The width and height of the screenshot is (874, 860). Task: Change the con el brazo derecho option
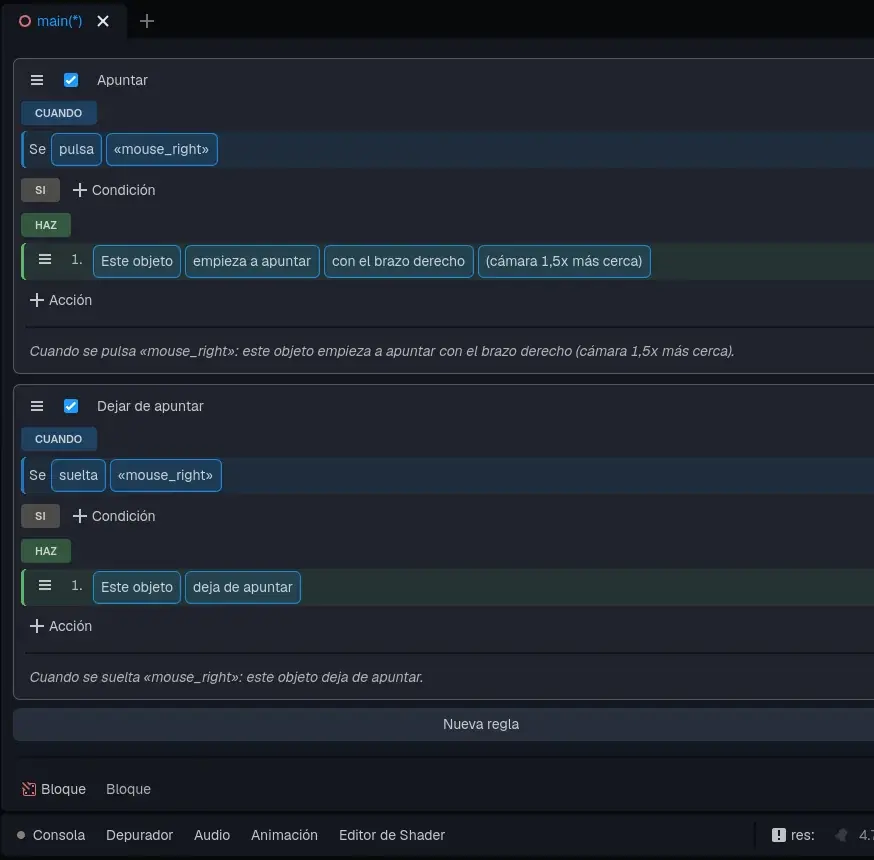(x=398, y=261)
